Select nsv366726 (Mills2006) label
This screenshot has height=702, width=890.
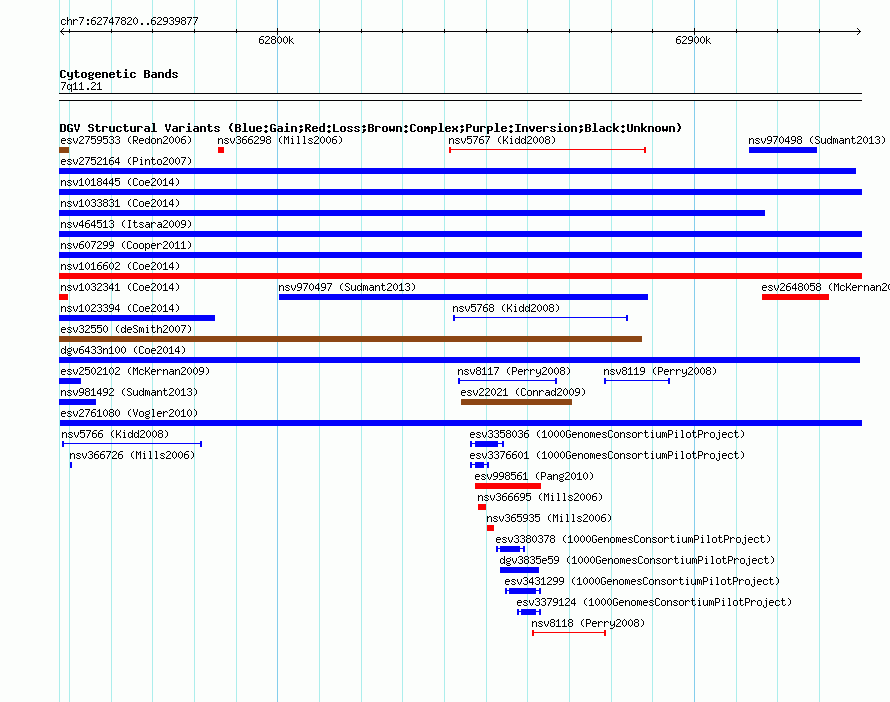pos(132,455)
